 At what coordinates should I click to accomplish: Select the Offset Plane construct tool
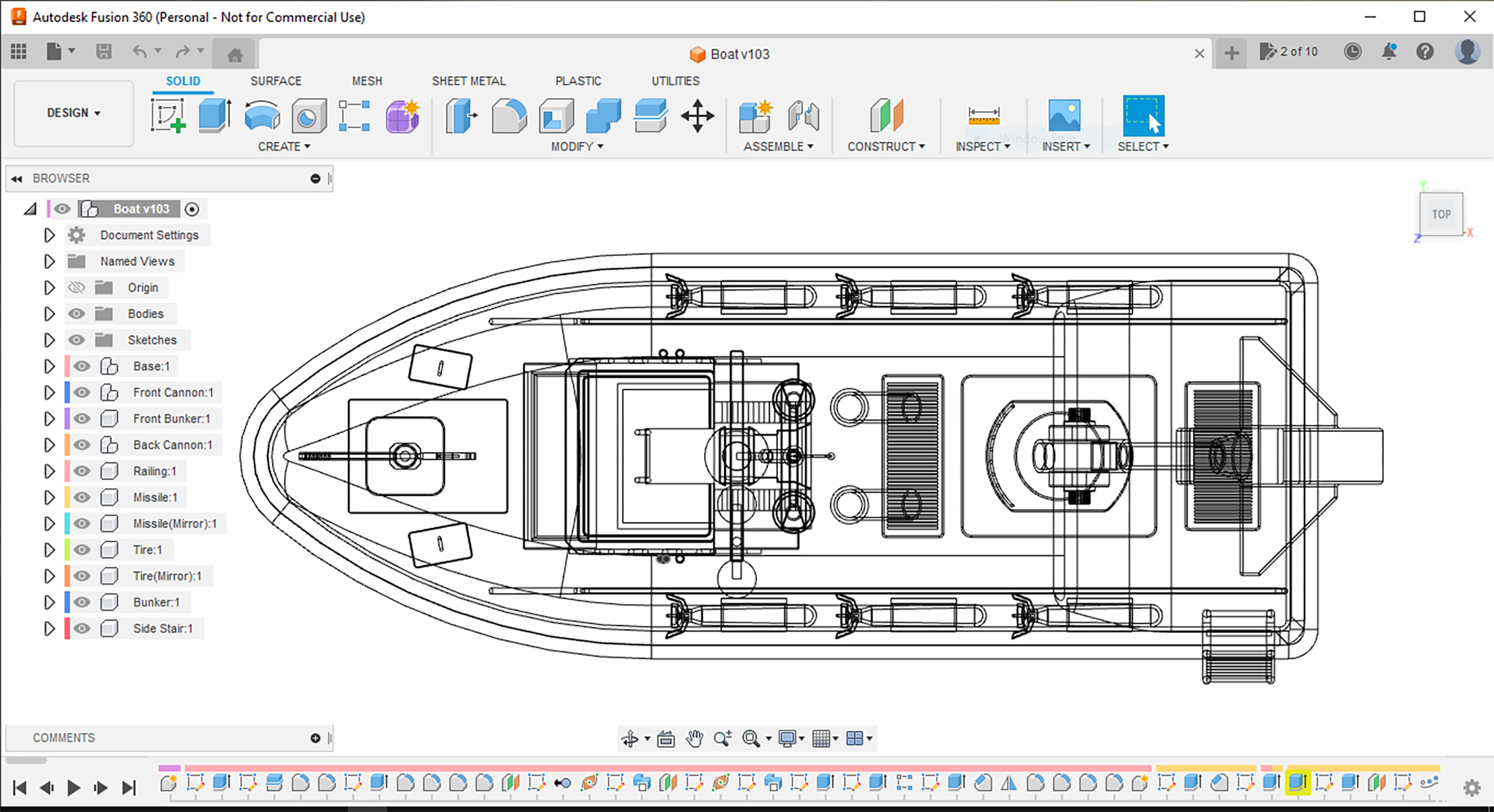pyautogui.click(x=886, y=116)
